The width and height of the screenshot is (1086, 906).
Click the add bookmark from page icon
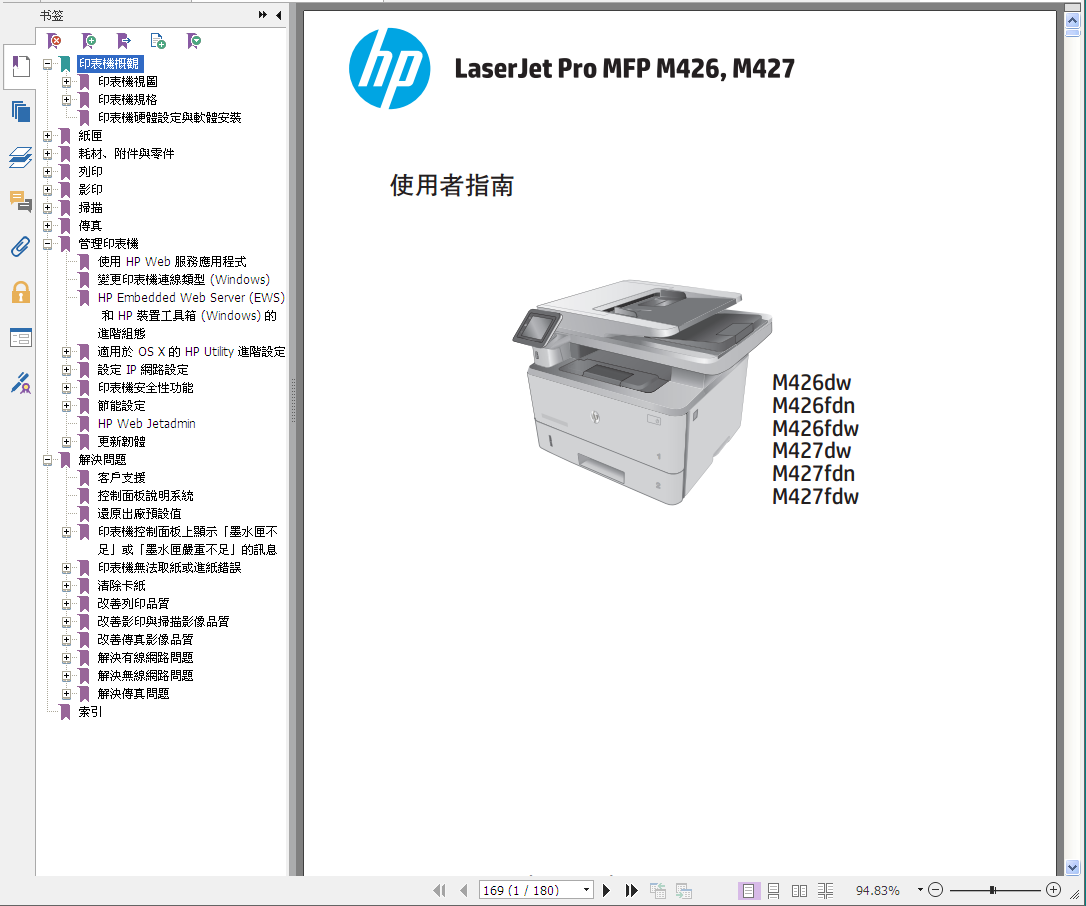158,42
